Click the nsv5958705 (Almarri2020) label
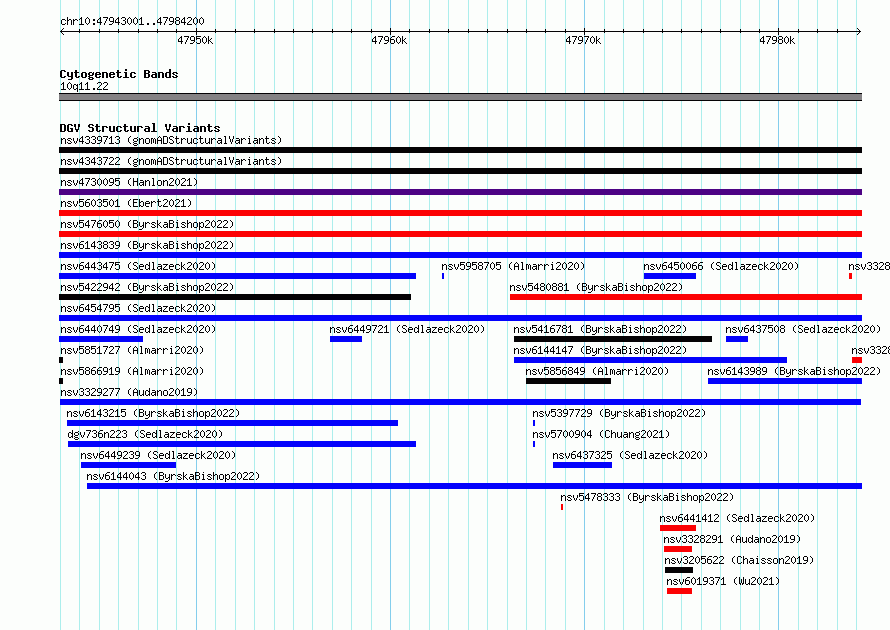The height and width of the screenshot is (630, 890). point(513,266)
